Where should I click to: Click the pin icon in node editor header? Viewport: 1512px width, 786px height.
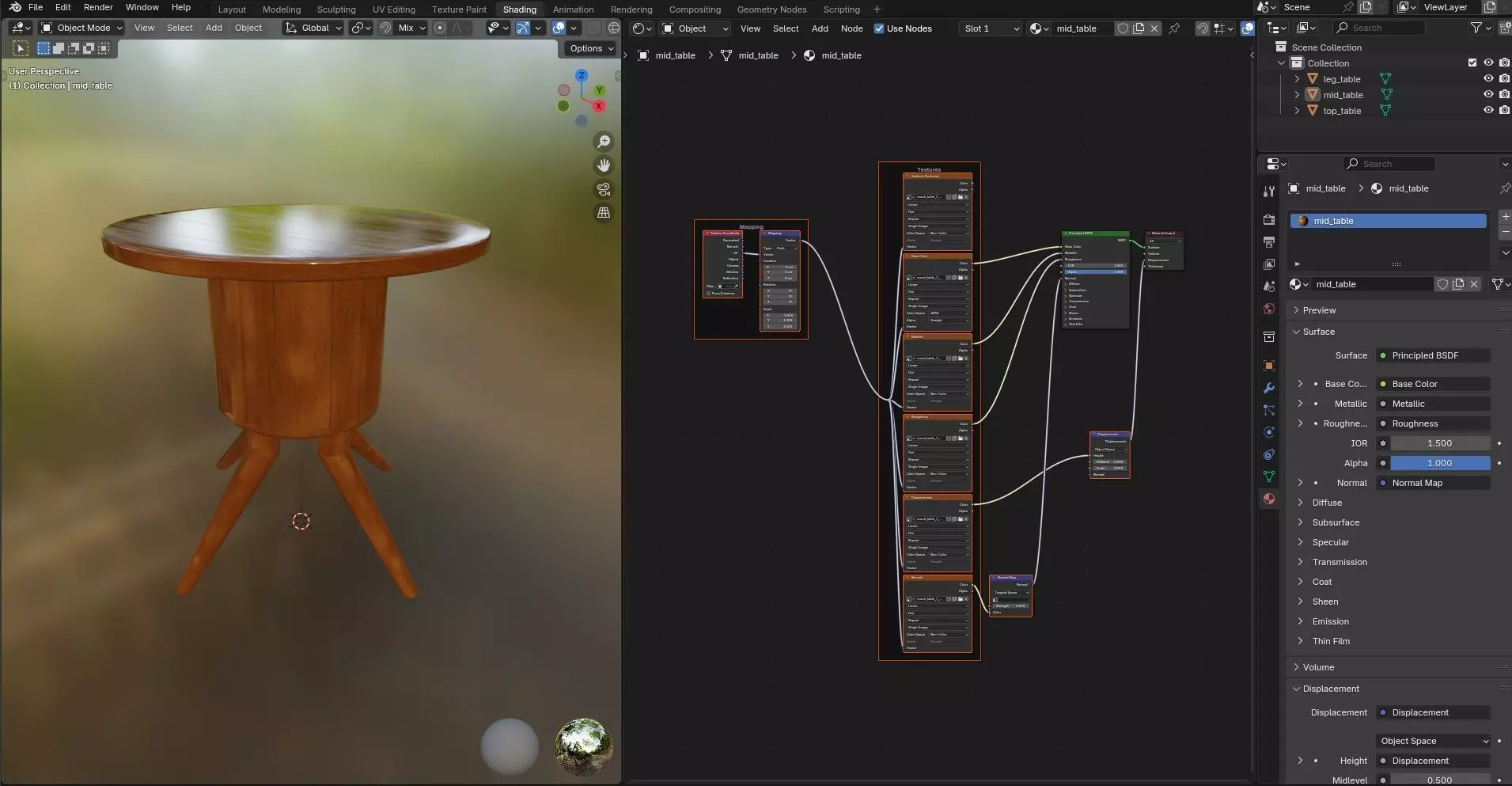pos(1174,28)
